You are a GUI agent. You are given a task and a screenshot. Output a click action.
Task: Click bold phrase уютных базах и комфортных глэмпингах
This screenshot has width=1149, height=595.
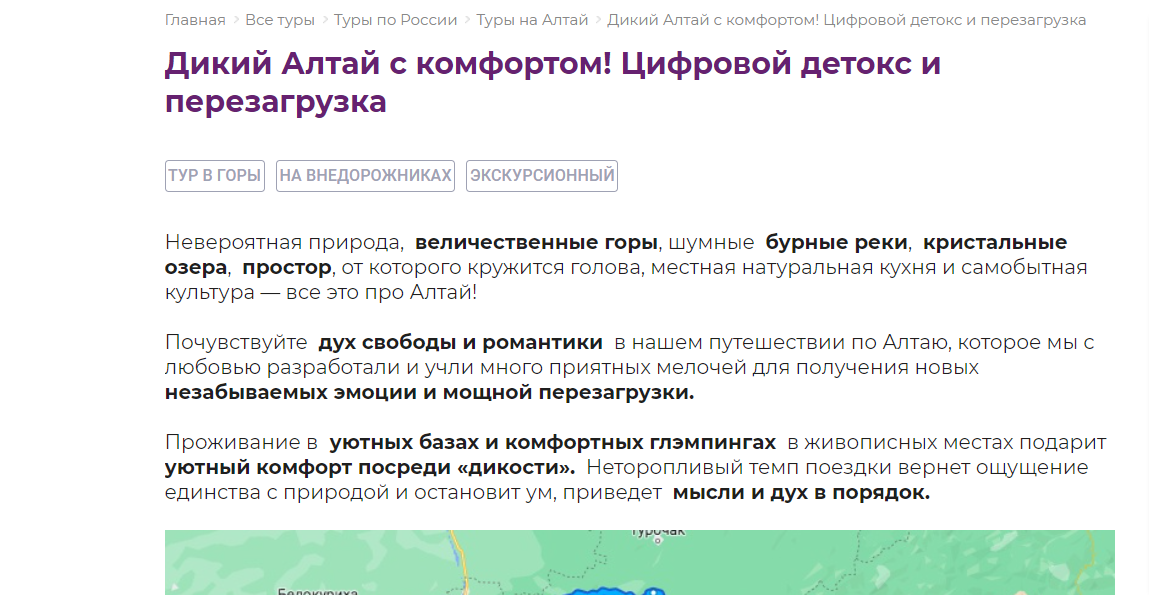[x=552, y=443]
